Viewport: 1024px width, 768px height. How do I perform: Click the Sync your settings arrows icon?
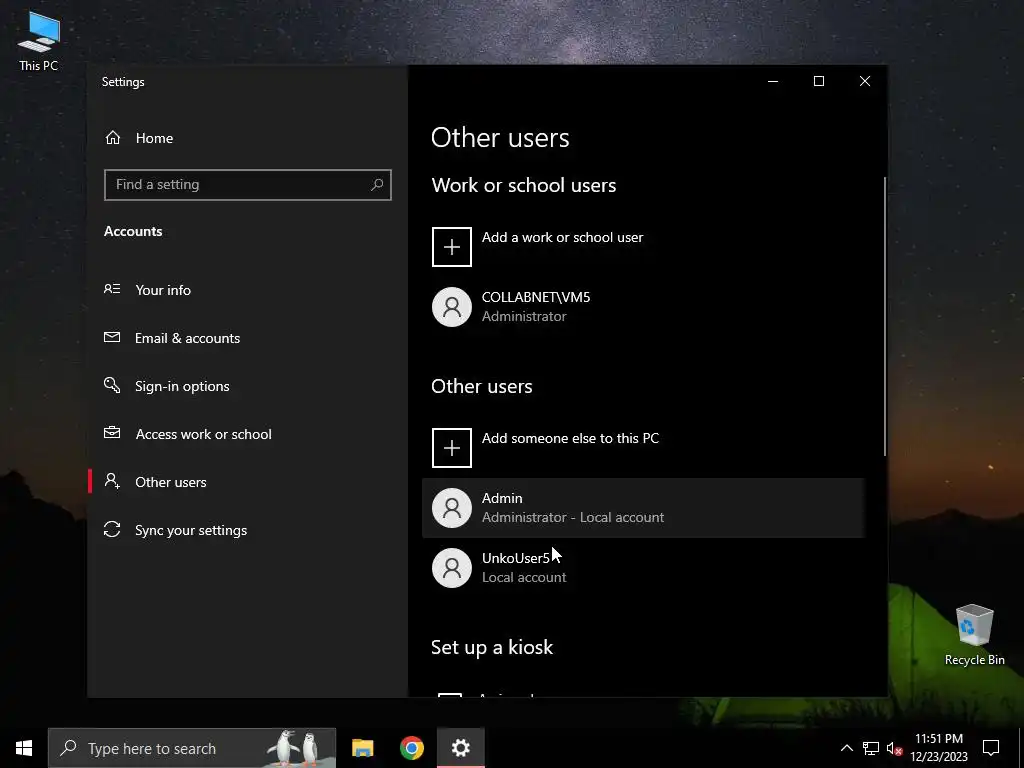click(x=112, y=530)
